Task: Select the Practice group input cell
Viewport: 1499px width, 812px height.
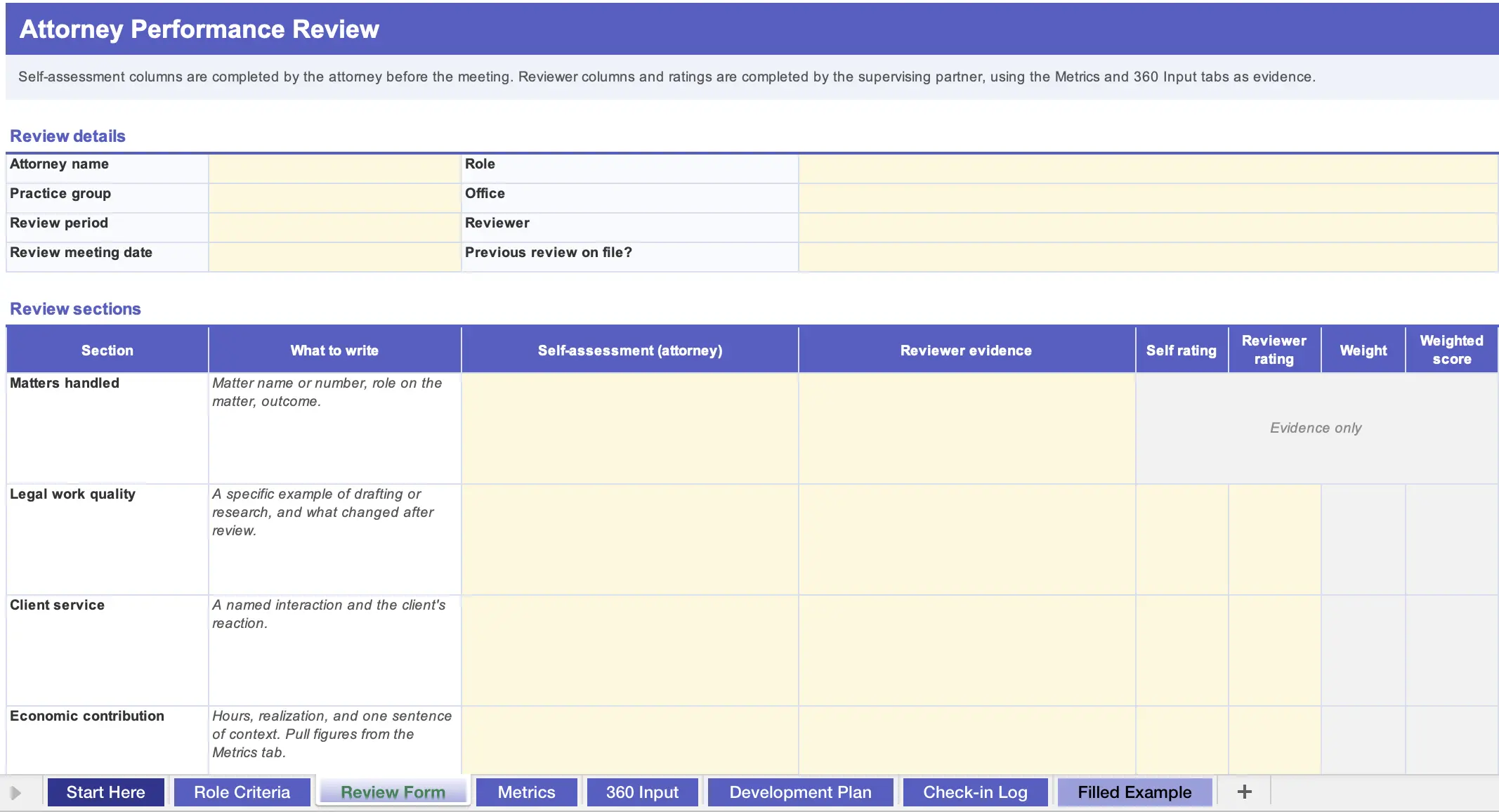Action: (334, 199)
